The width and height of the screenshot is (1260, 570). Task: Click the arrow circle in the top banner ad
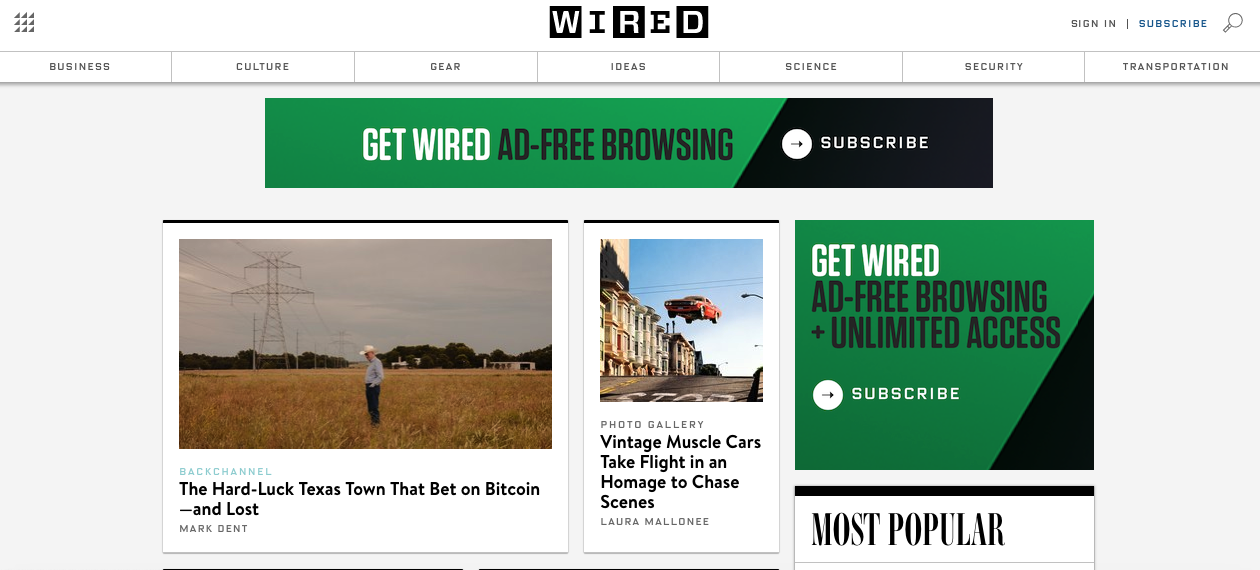pyautogui.click(x=797, y=144)
